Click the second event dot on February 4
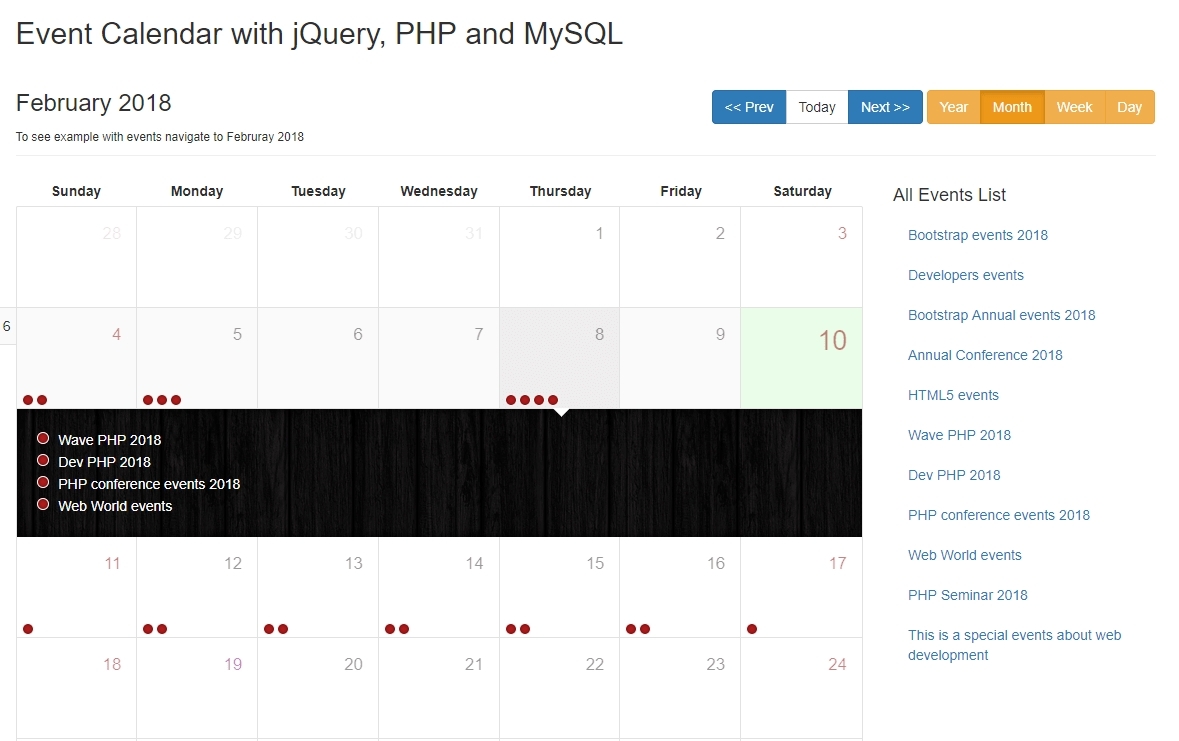 (42, 399)
